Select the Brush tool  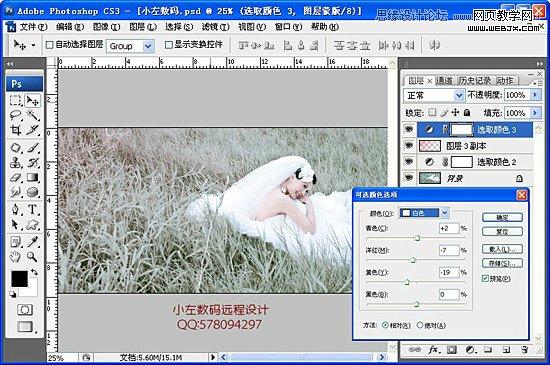(32, 148)
